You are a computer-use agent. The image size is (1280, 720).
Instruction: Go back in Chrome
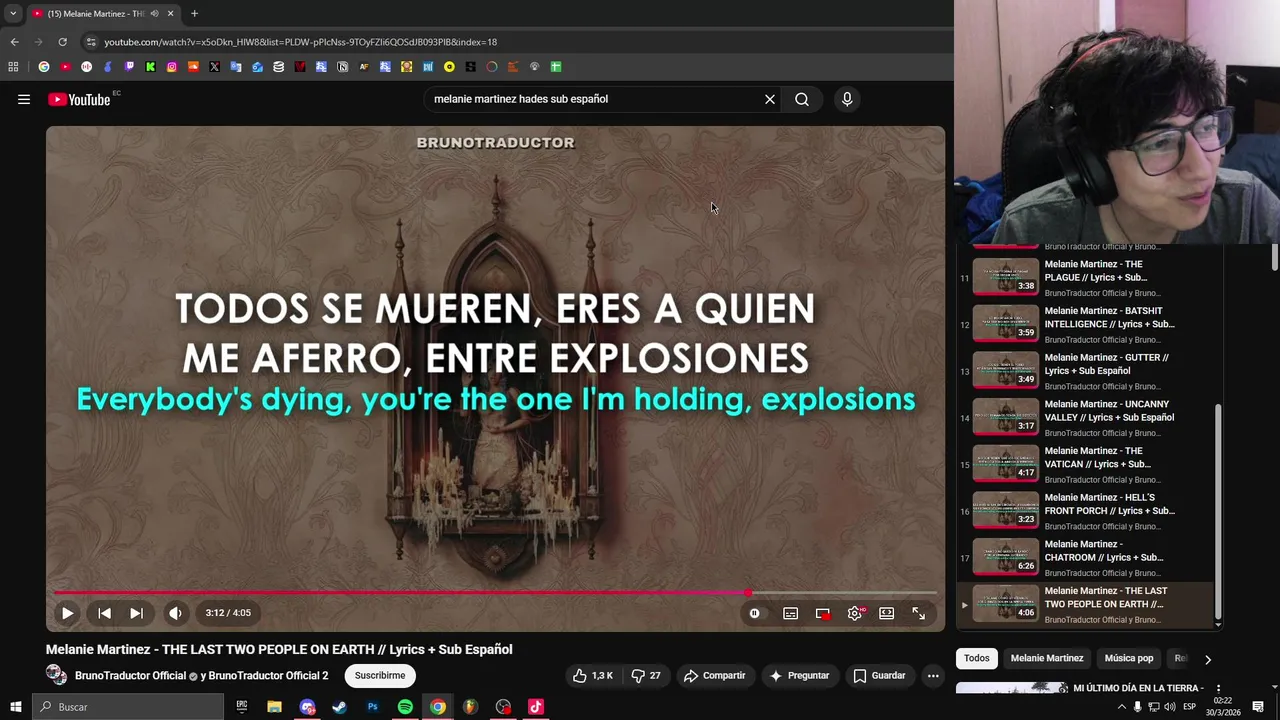14,42
